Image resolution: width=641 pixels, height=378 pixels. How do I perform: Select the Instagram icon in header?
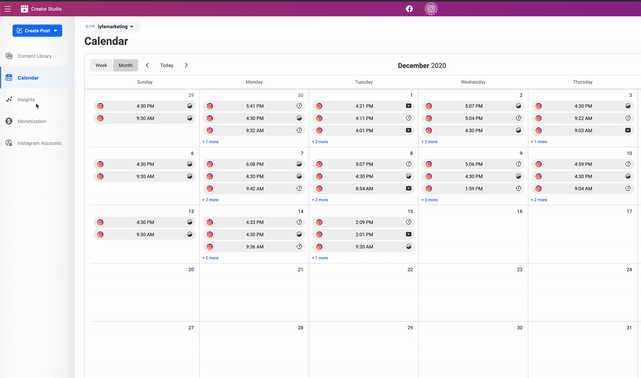(431, 9)
